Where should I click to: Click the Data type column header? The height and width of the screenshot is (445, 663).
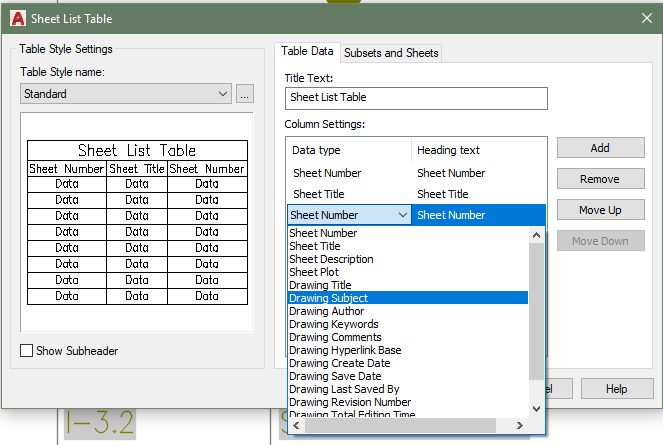tap(348, 150)
